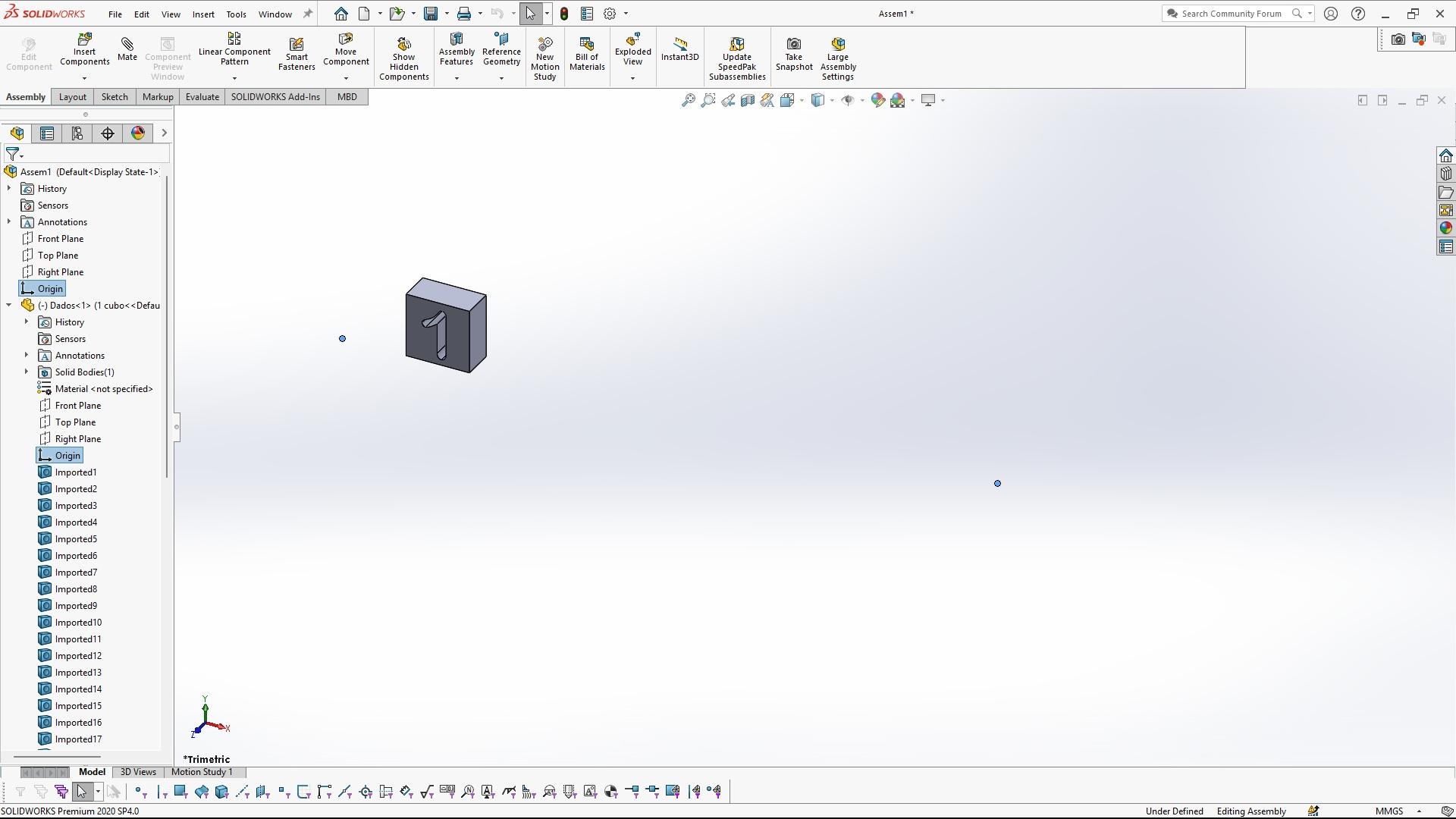Activate Move Component tool
The width and height of the screenshot is (1456, 819).
346,49
